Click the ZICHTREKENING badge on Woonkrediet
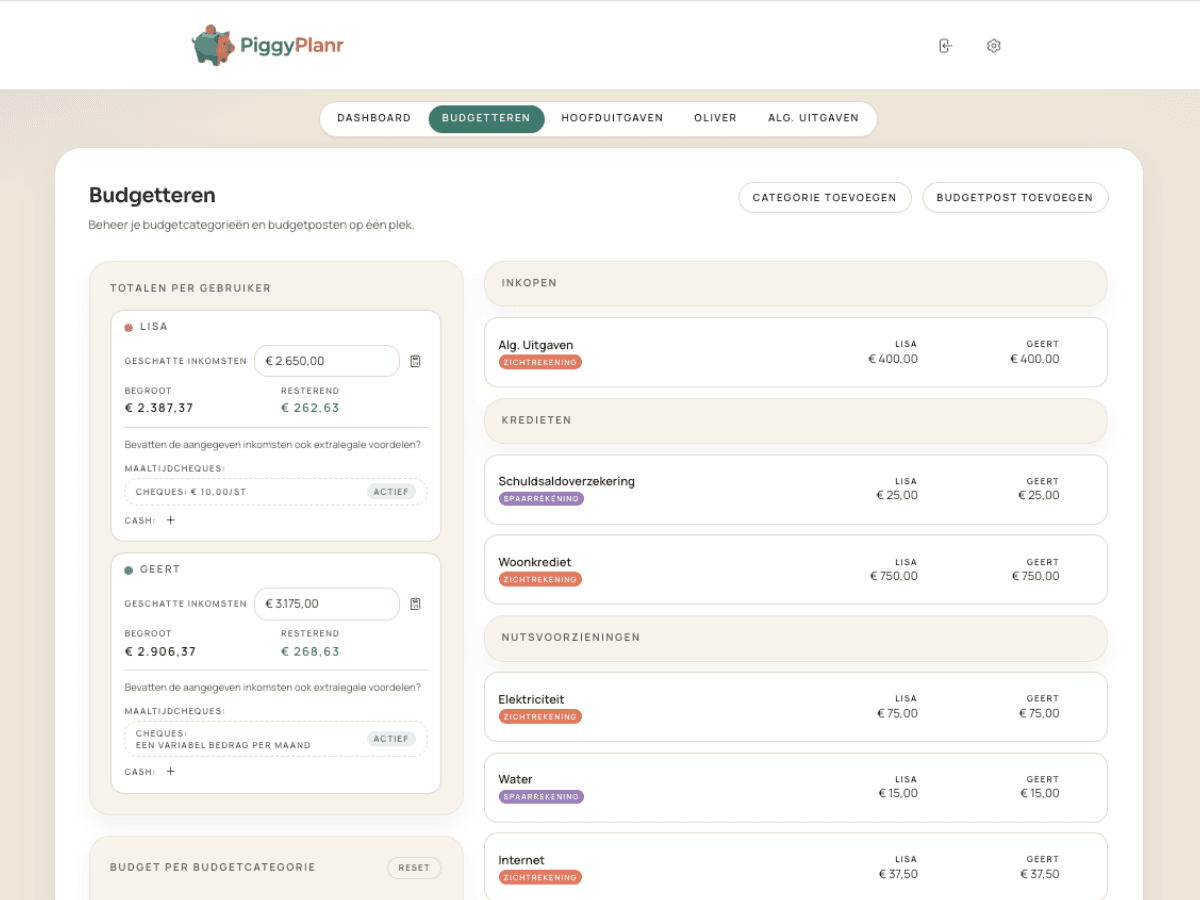 [541, 578]
